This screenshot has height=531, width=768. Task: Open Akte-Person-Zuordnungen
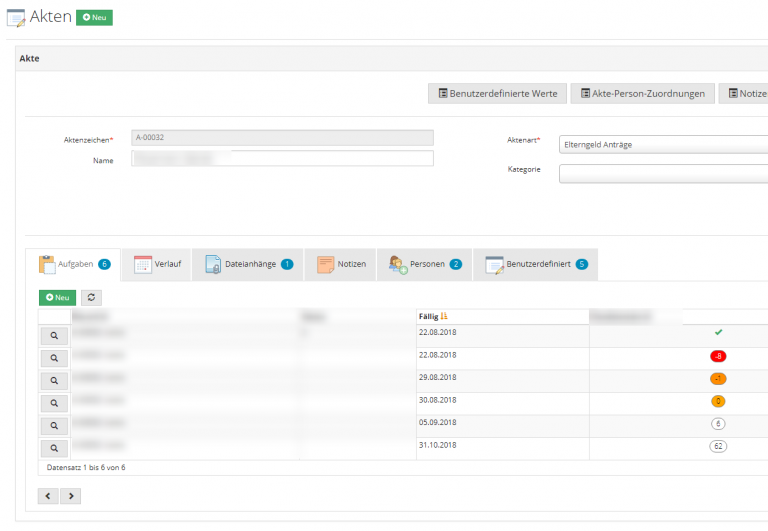(x=643, y=94)
